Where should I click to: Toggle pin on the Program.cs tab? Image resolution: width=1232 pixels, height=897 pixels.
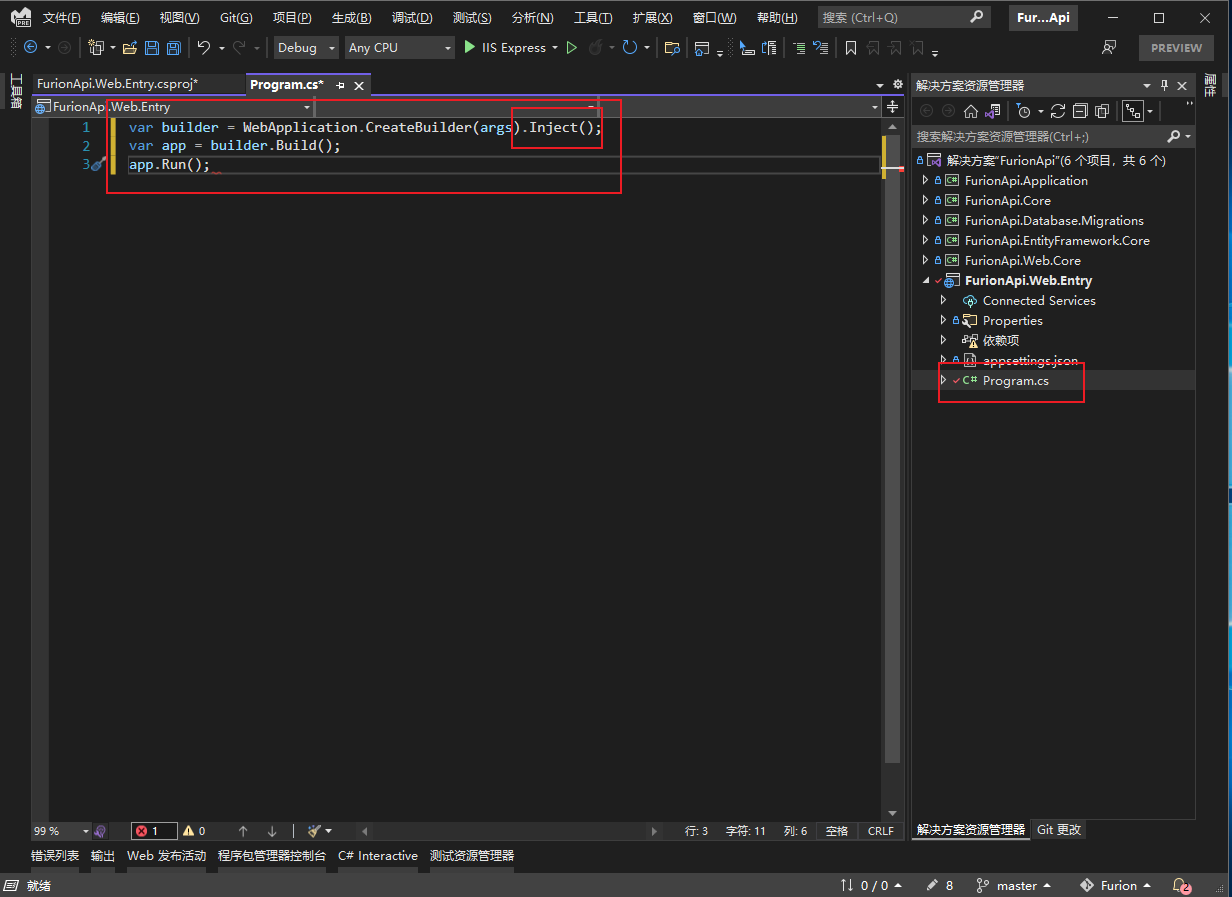tap(340, 86)
